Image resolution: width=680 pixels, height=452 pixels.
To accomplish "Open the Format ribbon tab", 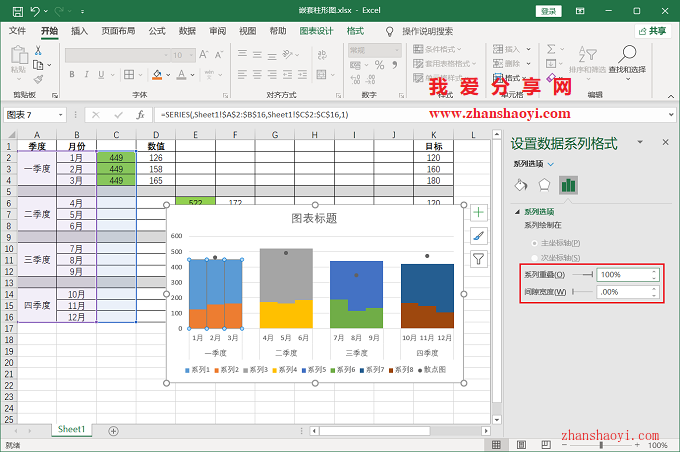I will (355, 31).
